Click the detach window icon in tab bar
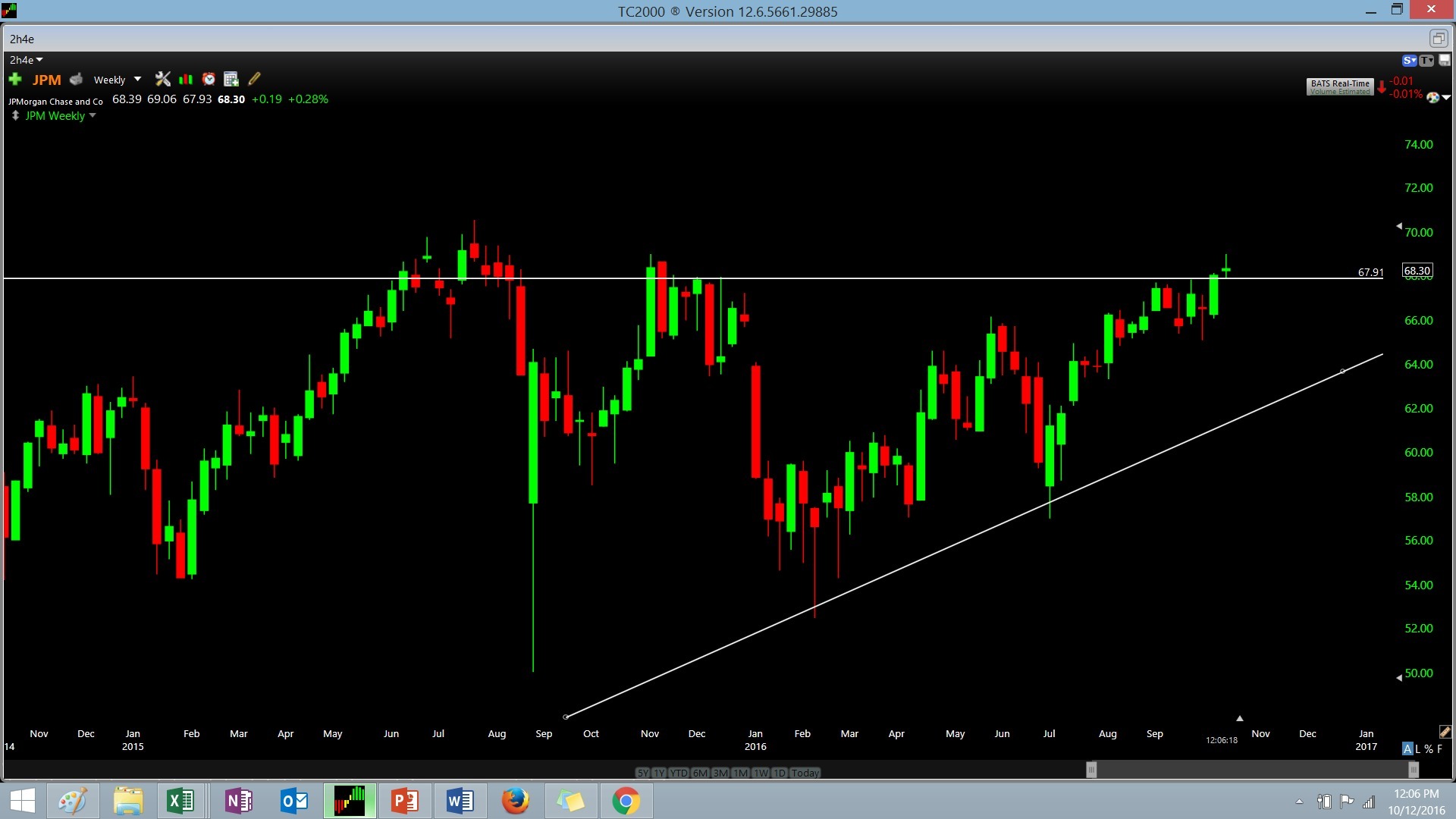The width and height of the screenshot is (1456, 819). point(1439,39)
